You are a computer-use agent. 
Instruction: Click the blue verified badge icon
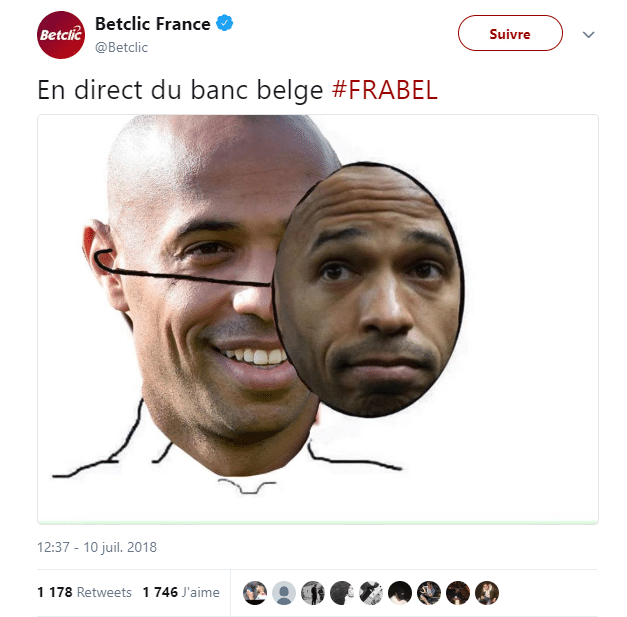(x=225, y=23)
